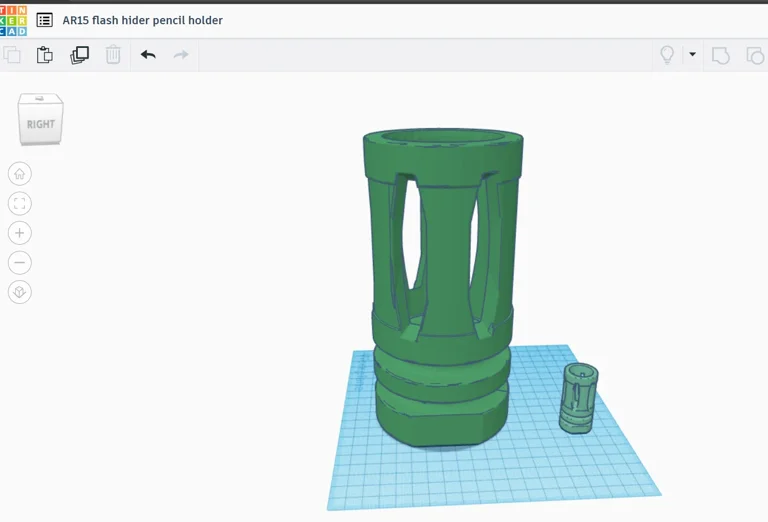
Task: Click the Copy icon in toolbar
Action: coord(12,55)
